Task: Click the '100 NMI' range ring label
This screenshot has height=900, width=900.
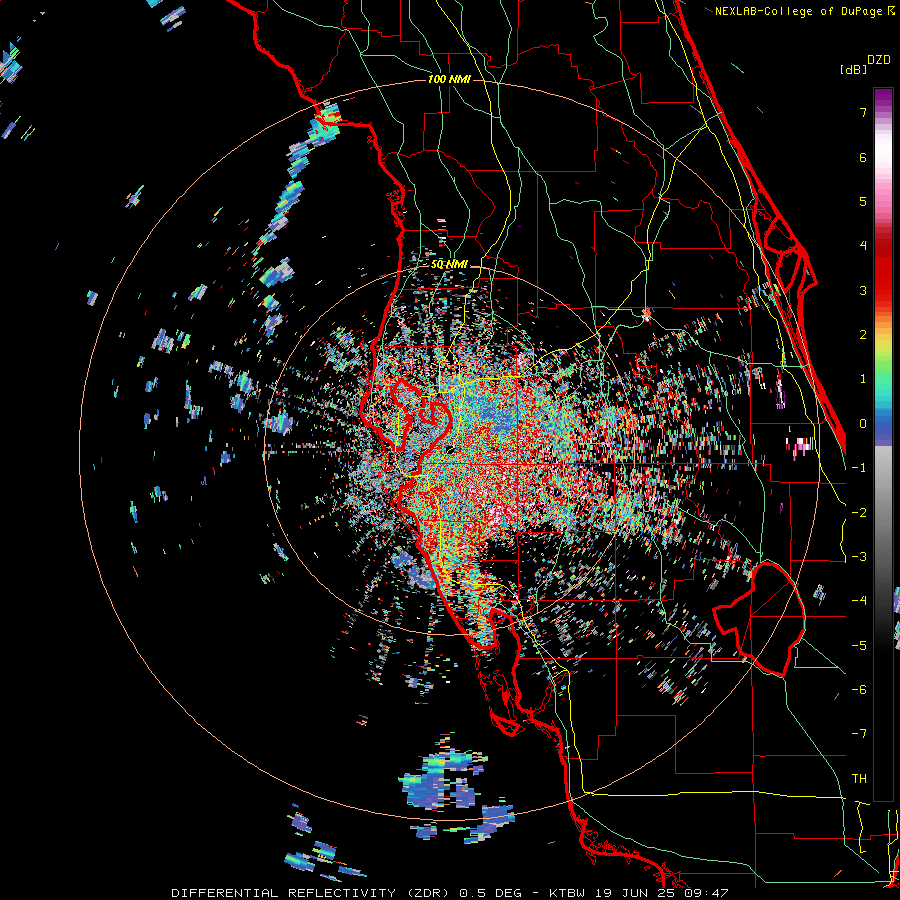Action: pos(449,79)
